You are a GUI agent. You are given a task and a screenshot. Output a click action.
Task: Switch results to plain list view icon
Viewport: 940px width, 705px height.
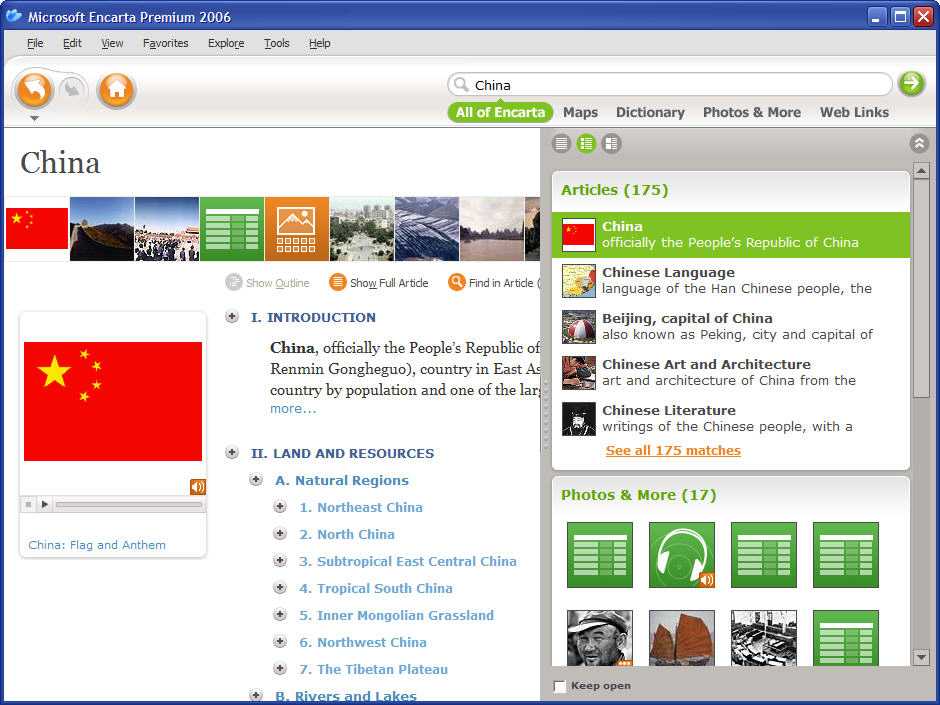561,143
